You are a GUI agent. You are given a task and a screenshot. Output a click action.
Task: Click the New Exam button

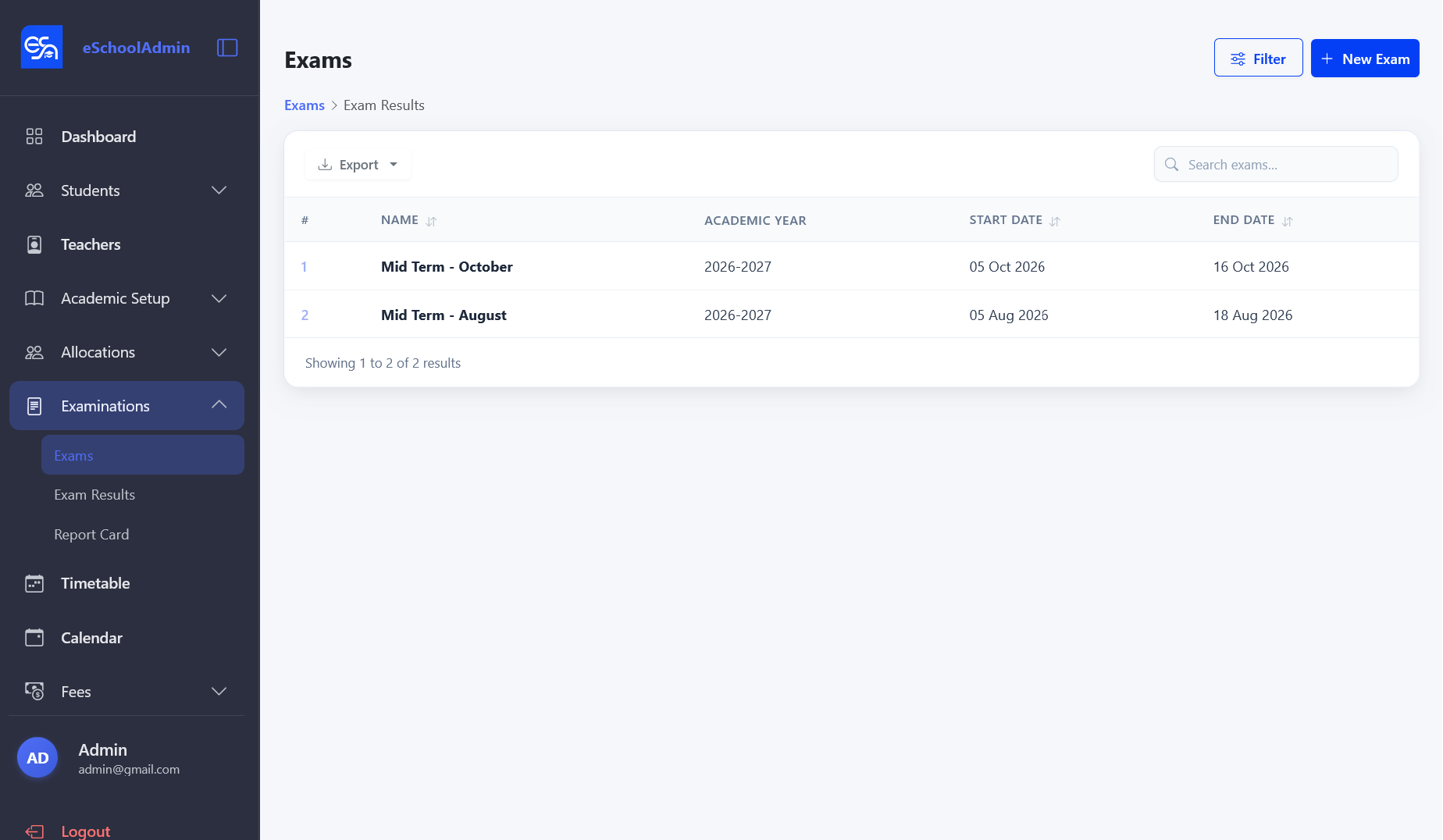click(x=1365, y=59)
